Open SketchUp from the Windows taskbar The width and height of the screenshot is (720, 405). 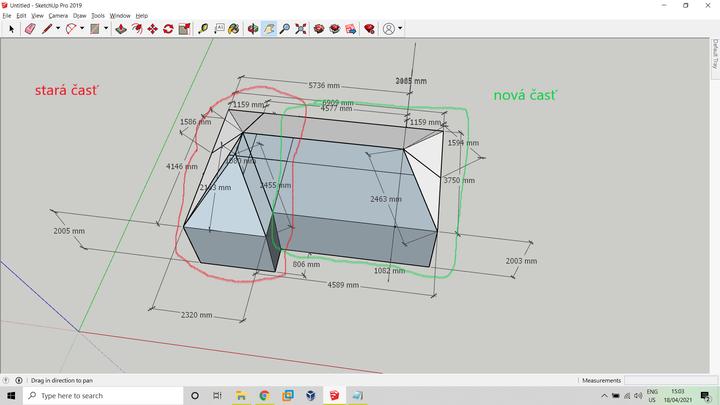pos(334,396)
